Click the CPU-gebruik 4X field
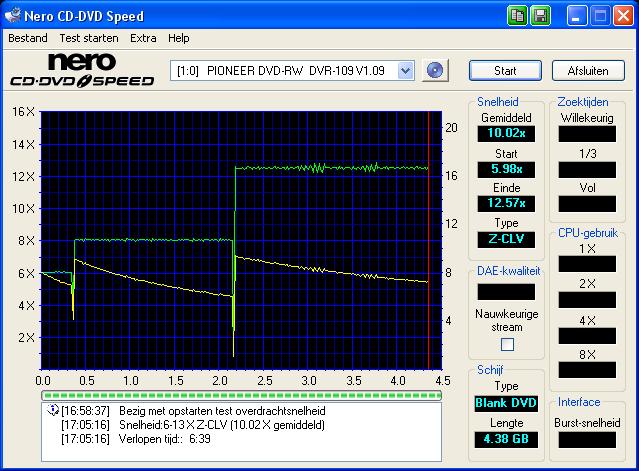The image size is (639, 471). tap(587, 336)
